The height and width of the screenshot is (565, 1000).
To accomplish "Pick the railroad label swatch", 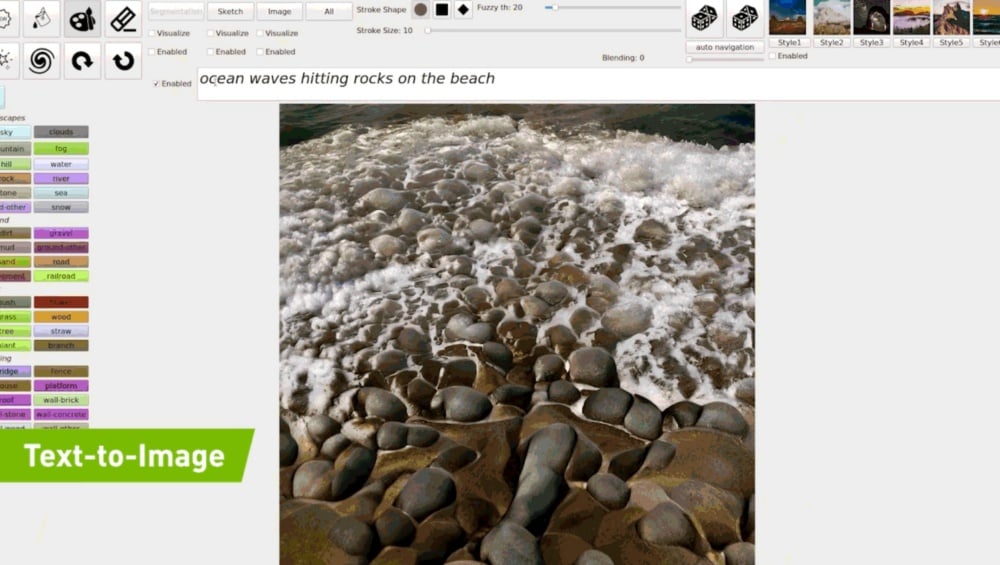I will pyautogui.click(x=61, y=276).
